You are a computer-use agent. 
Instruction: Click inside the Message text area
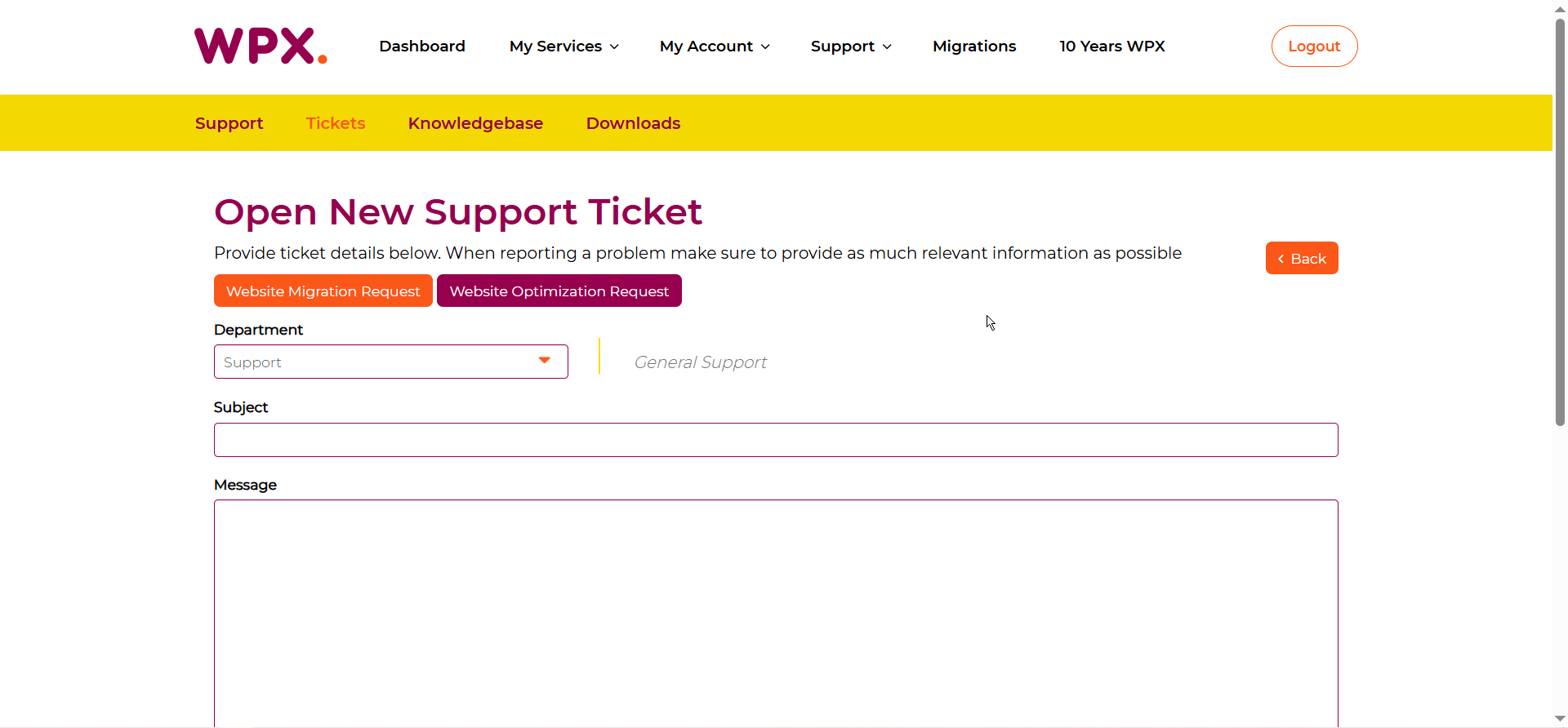776,612
